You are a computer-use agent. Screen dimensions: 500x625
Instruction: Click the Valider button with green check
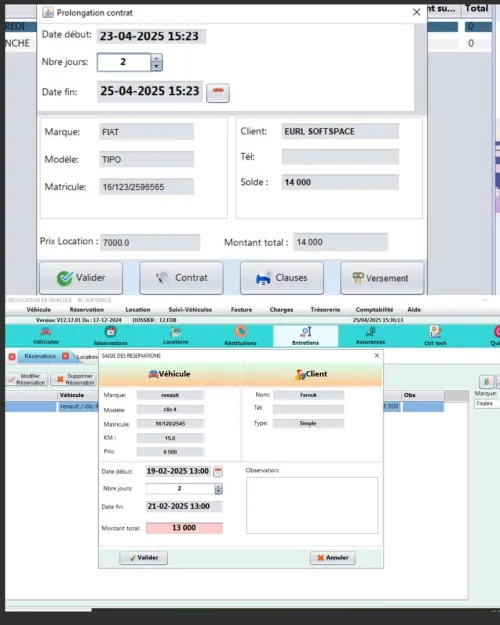point(81,278)
